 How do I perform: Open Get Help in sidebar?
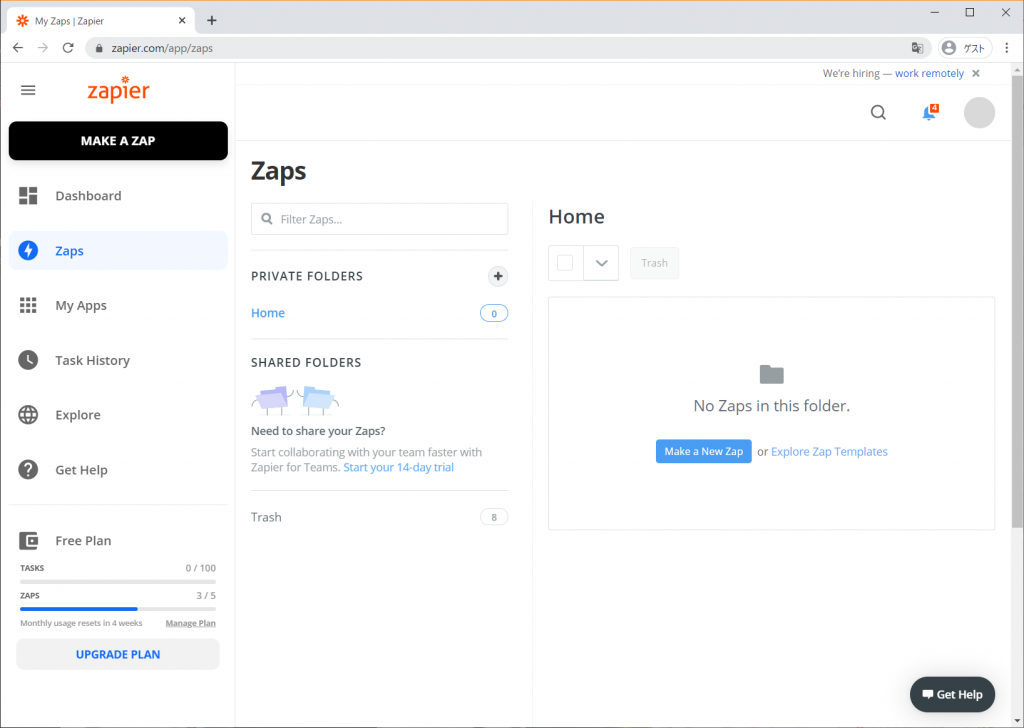118,470
